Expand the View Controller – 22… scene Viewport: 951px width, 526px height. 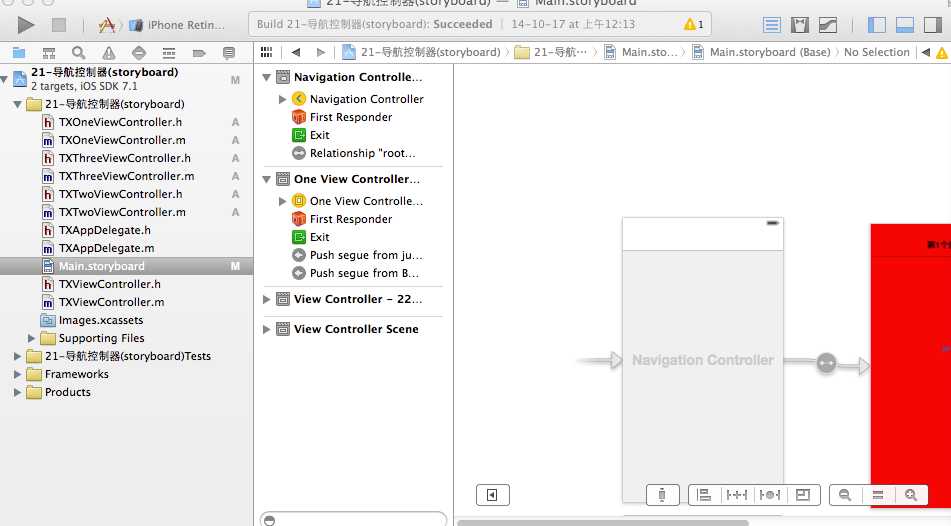pyautogui.click(x=266, y=299)
